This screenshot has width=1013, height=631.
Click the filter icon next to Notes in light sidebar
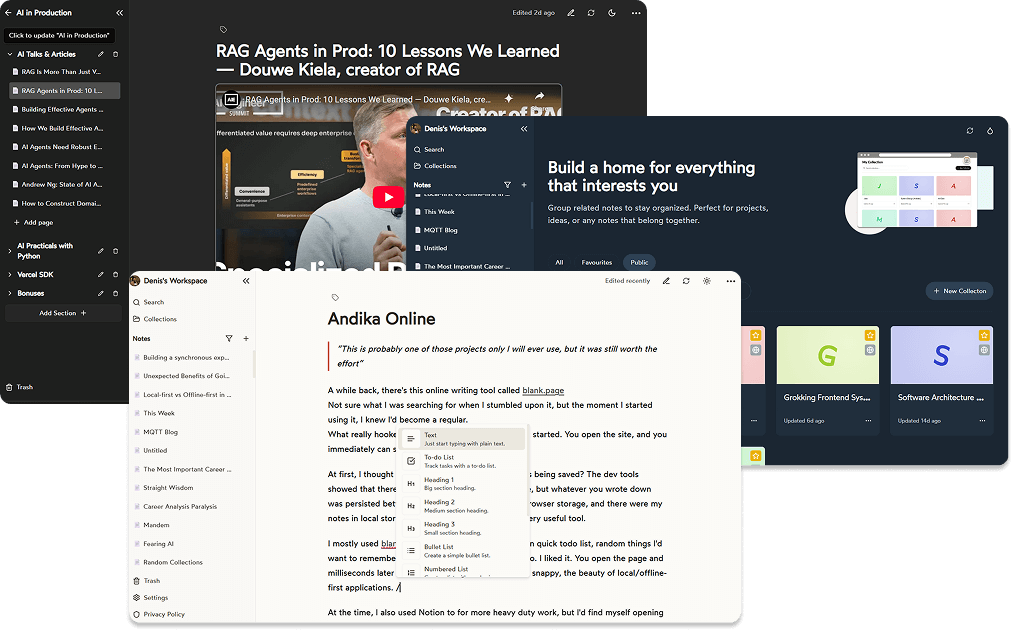pos(229,339)
